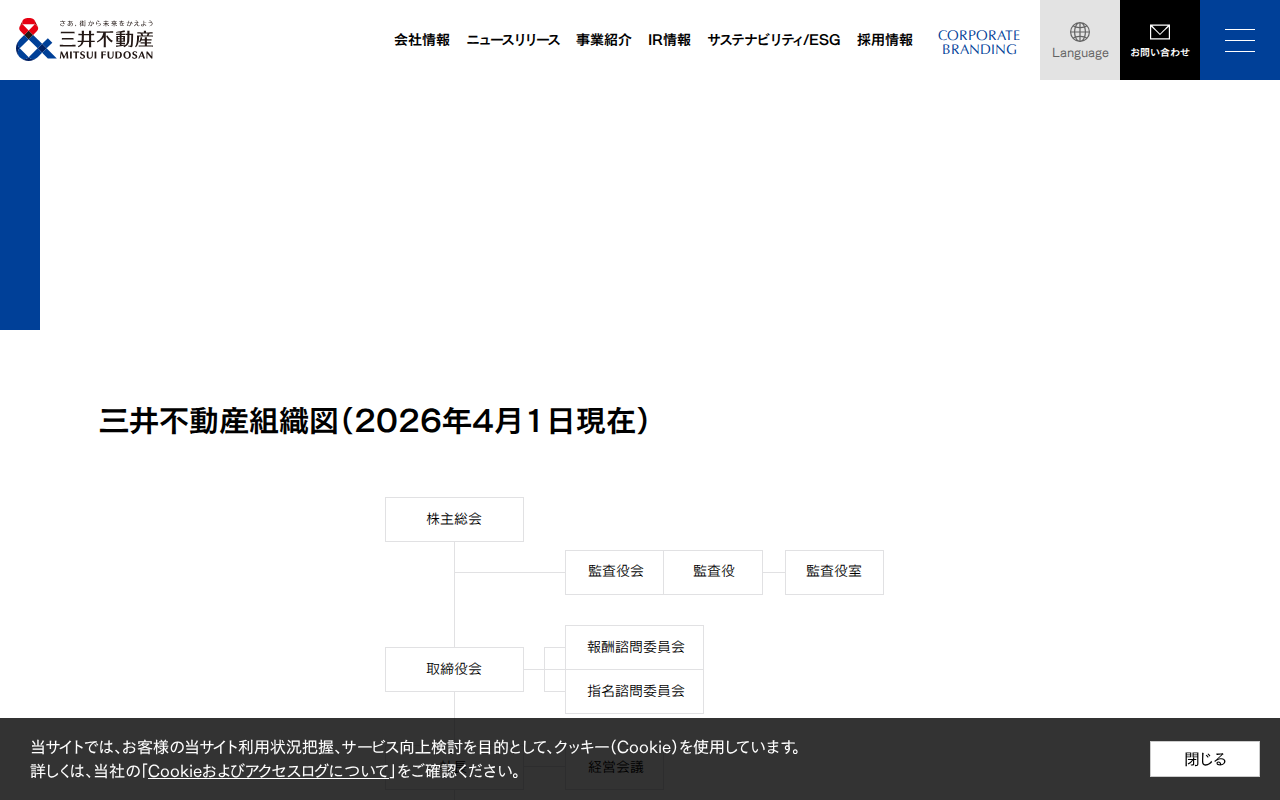Open the Language globe selector
1280x800 pixels.
click(x=1080, y=40)
